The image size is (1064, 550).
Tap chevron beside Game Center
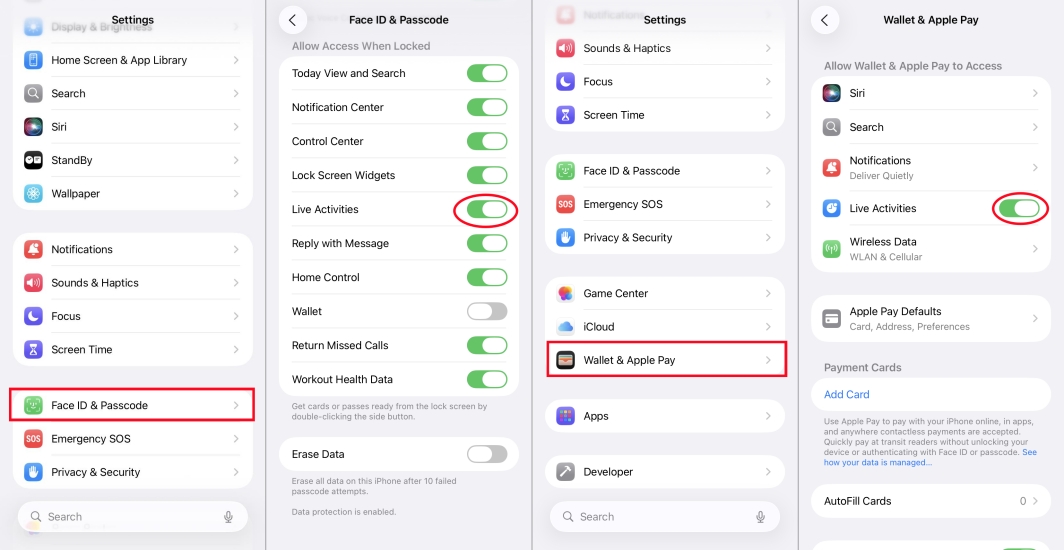768,293
